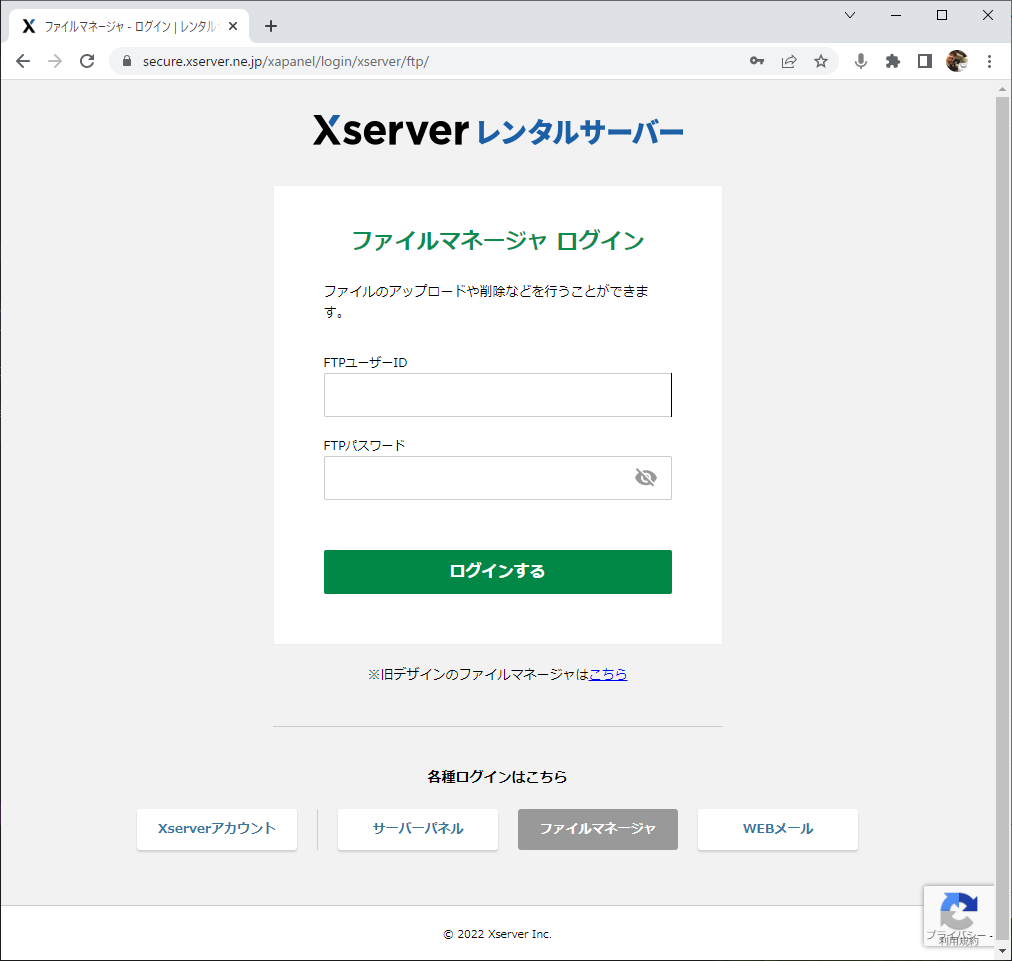
Task: Focus the FTPユーザーID input field
Action: (x=498, y=395)
